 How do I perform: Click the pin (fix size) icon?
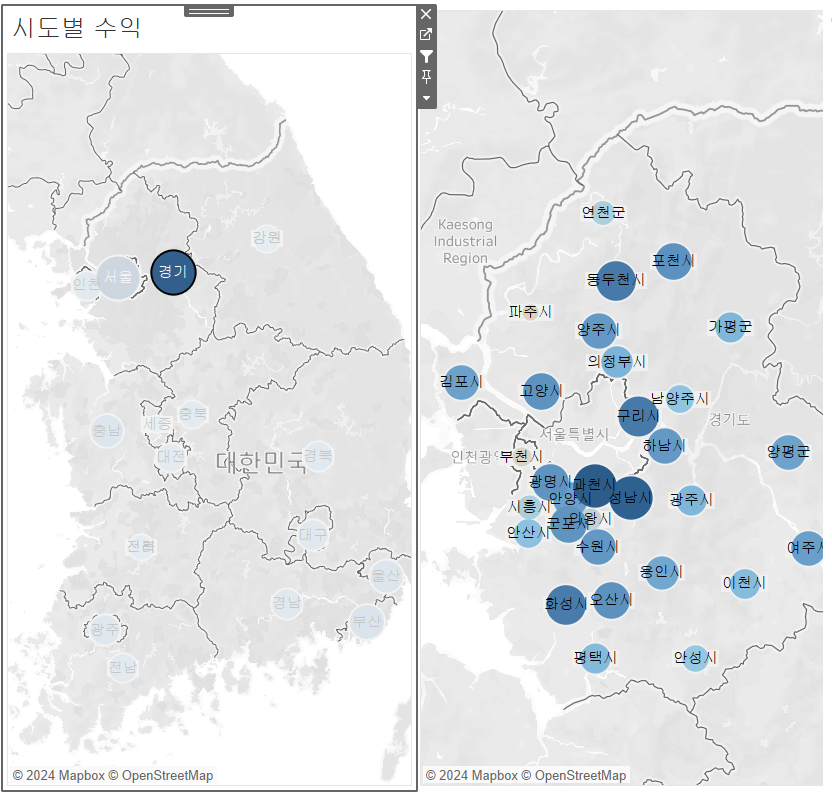pyautogui.click(x=426, y=77)
